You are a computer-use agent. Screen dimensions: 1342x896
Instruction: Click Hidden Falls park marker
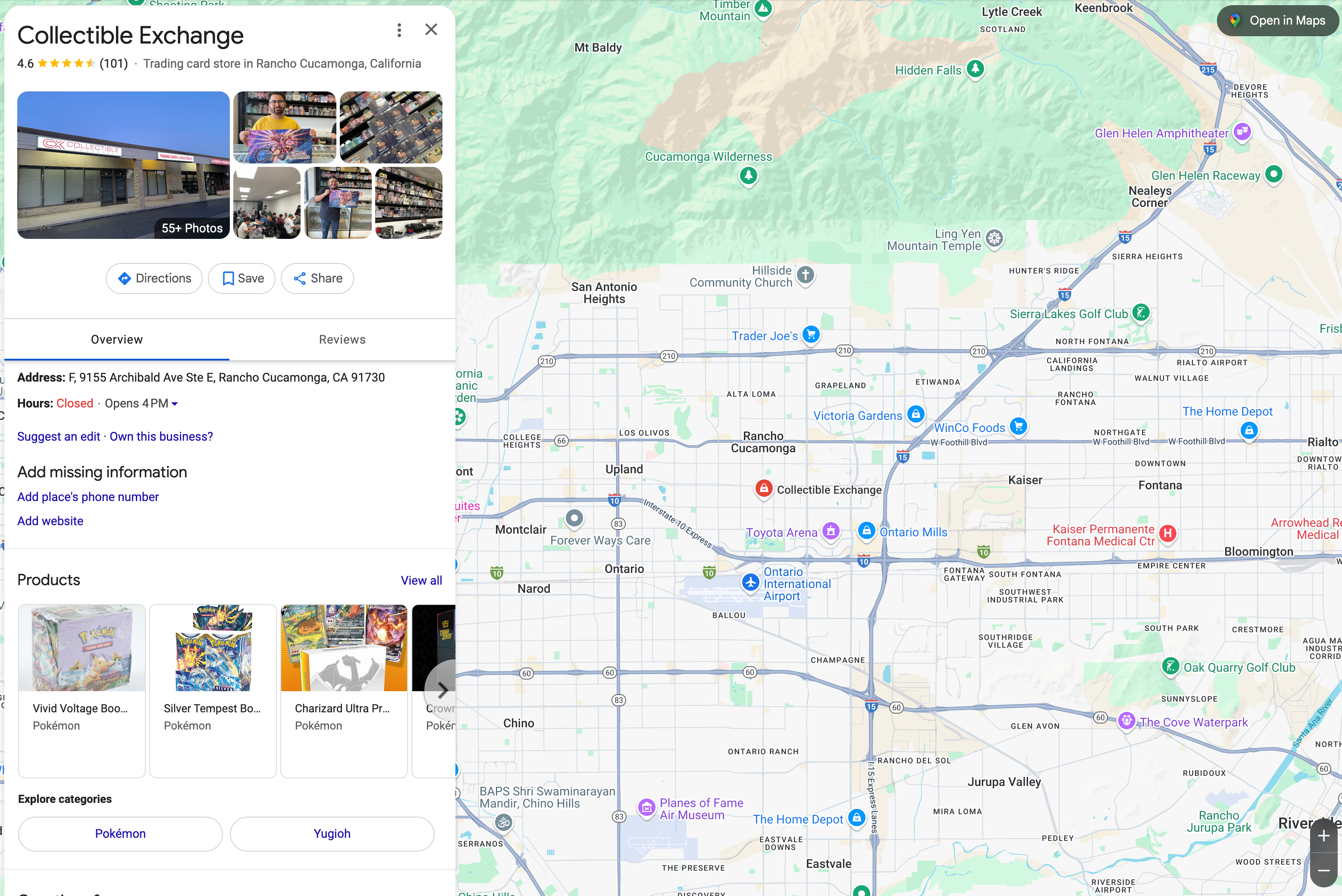975,69
